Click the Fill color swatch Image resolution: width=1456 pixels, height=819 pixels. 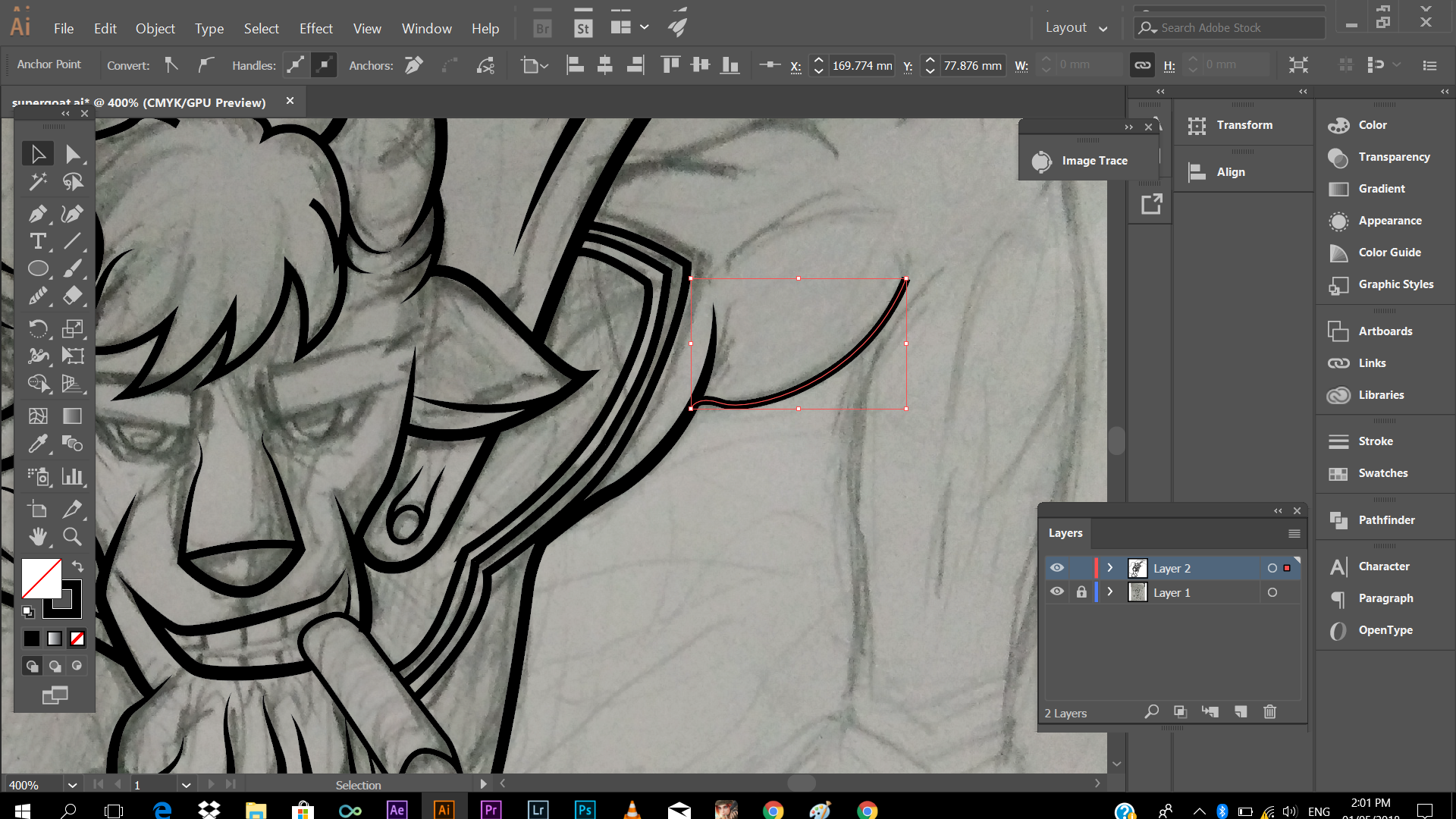[41, 579]
